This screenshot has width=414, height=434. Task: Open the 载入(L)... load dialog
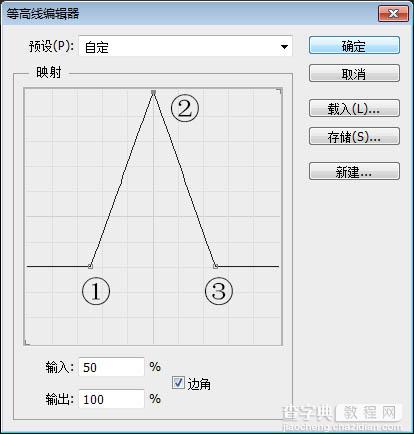(x=354, y=108)
